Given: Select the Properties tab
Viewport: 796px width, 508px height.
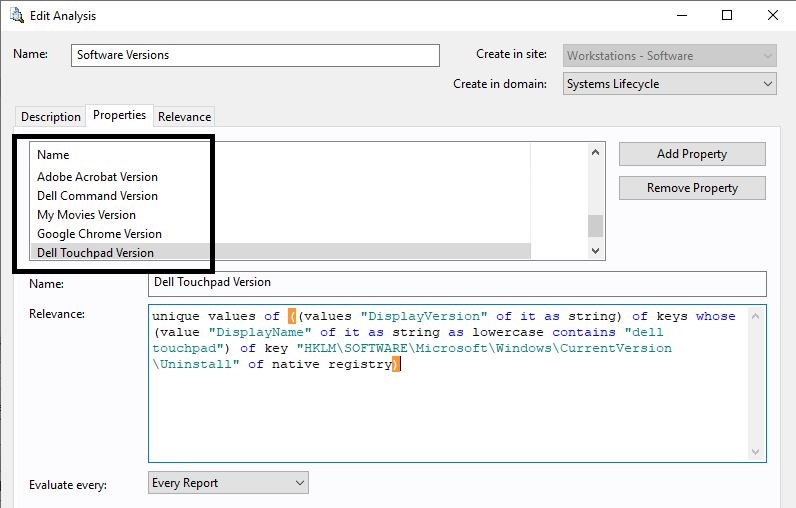Looking at the screenshot, I should (x=119, y=115).
